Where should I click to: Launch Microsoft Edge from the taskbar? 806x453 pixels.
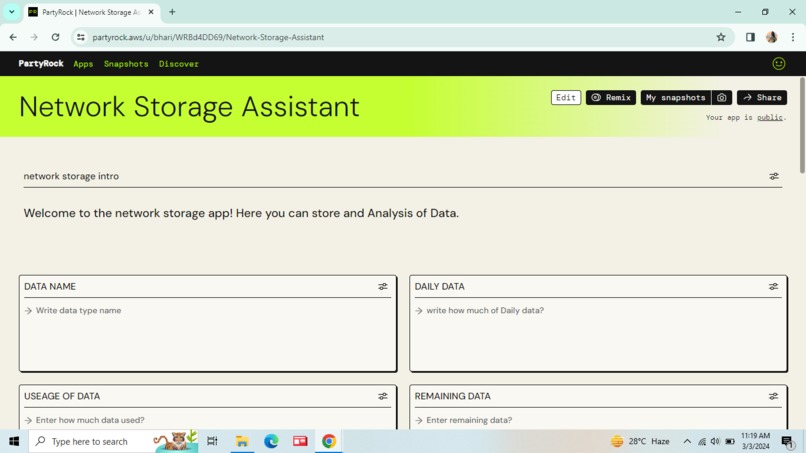(x=271, y=441)
